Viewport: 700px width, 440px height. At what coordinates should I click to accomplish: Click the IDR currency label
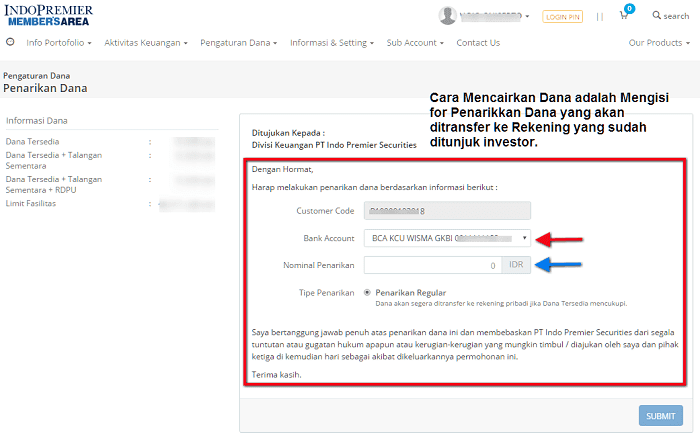(x=516, y=265)
